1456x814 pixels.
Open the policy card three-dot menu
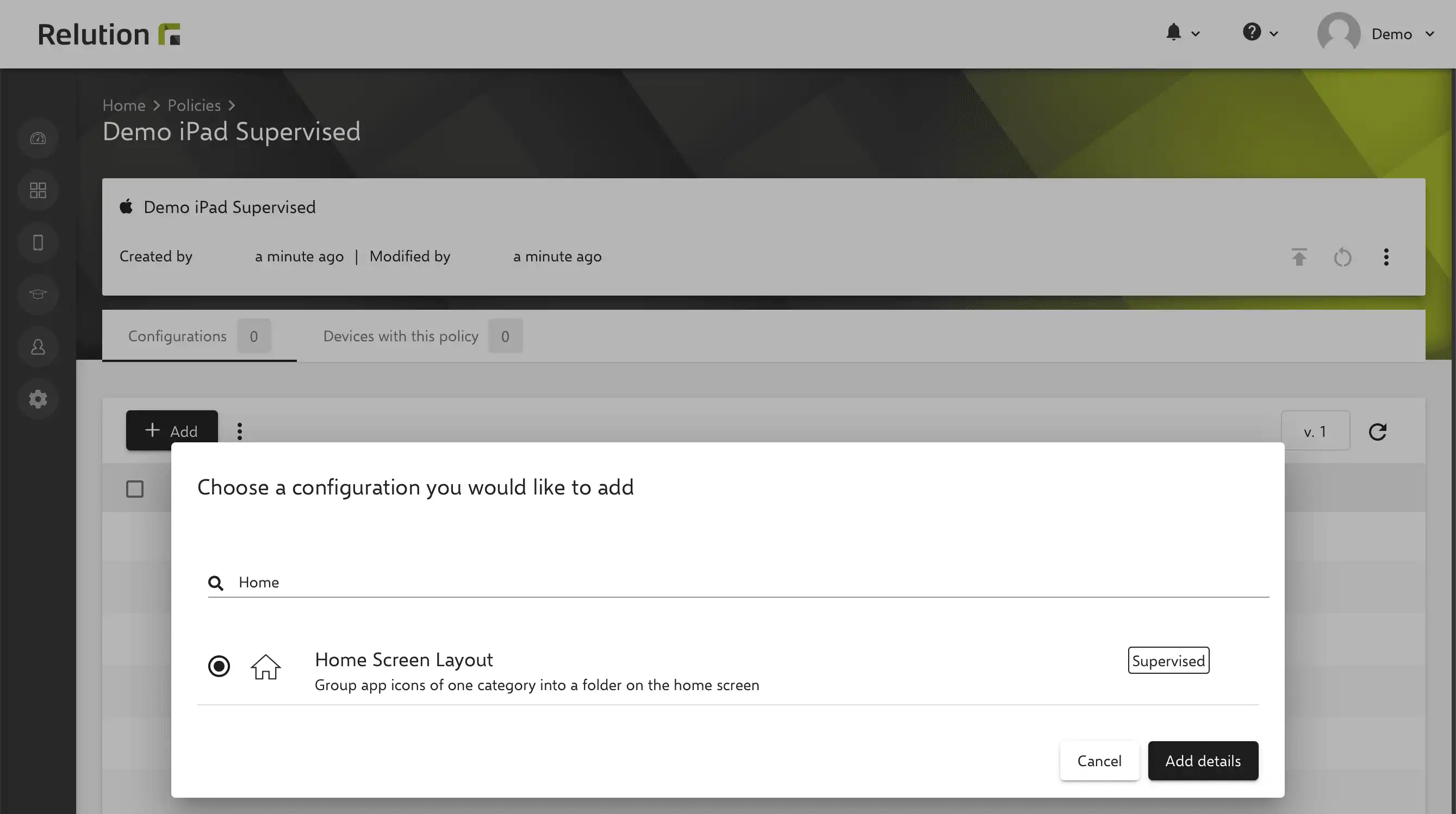click(x=1386, y=257)
